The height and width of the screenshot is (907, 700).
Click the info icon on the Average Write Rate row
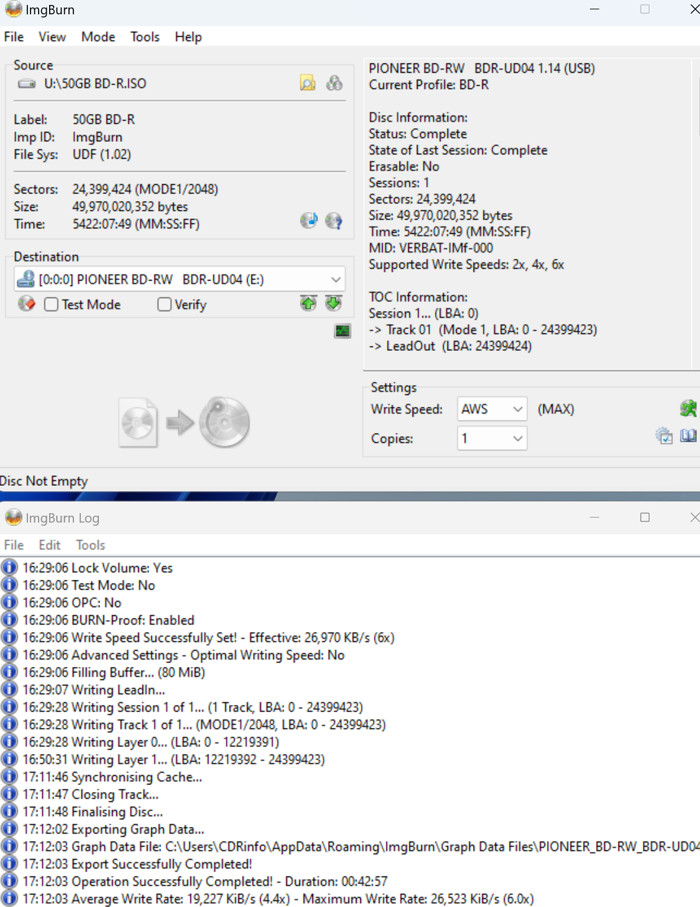click(x=9, y=898)
